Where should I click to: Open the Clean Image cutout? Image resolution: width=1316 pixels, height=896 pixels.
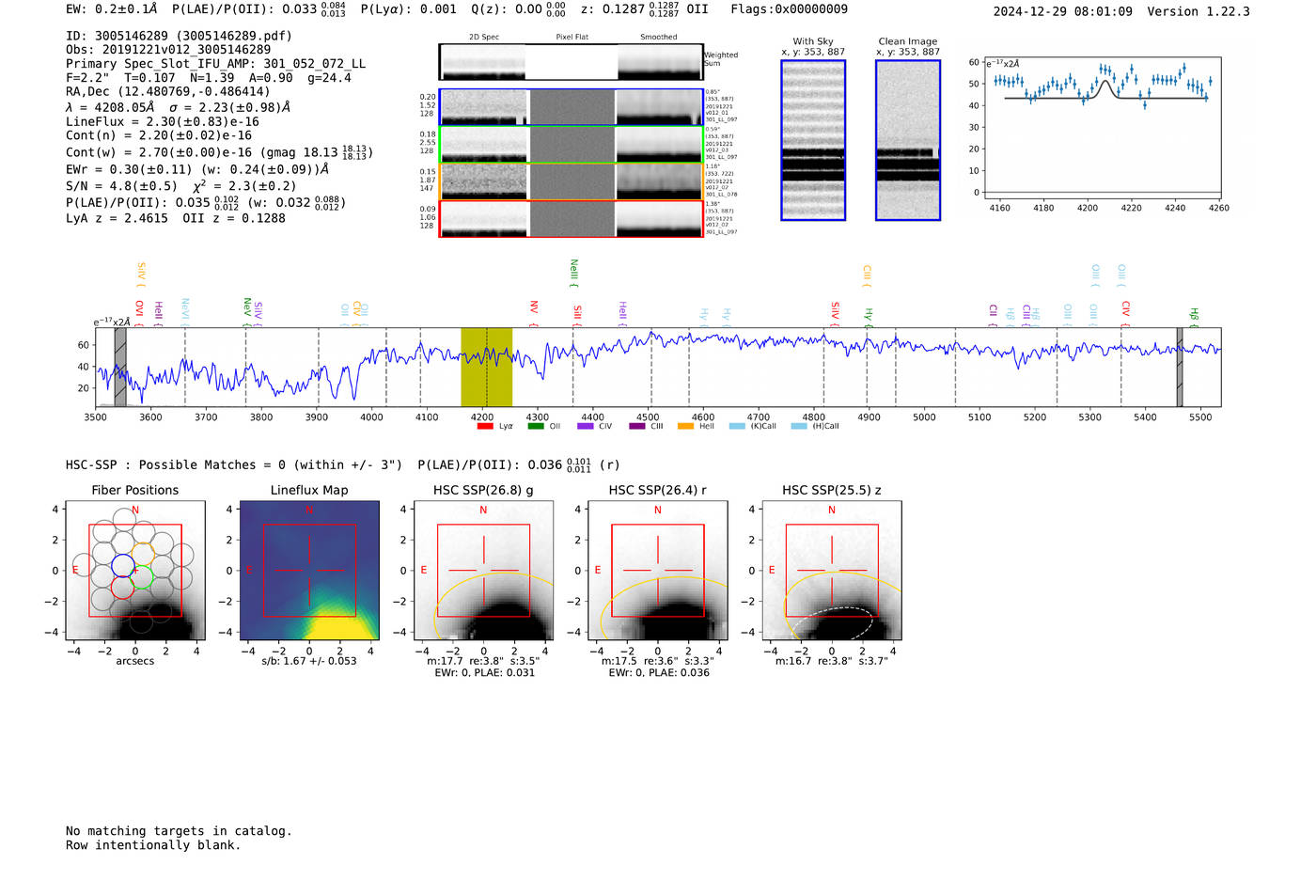(x=908, y=140)
